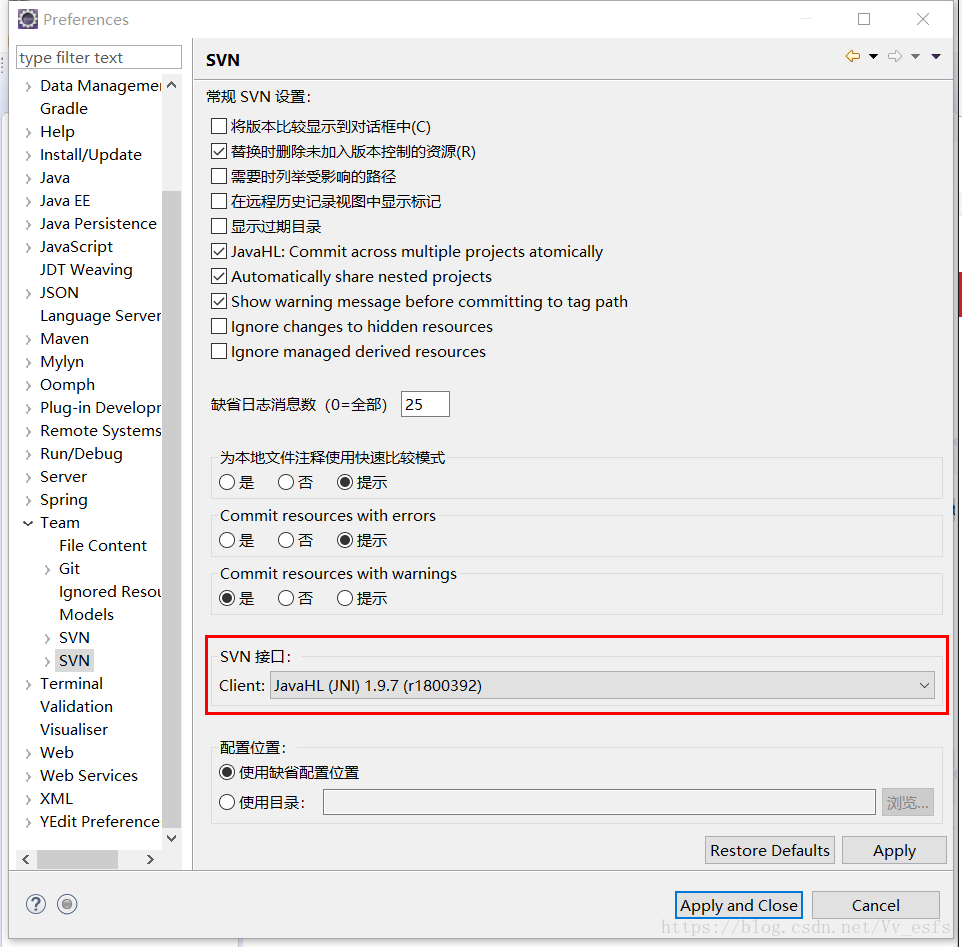Toggle 将版本比较显示到对话框中(C) checkbox
Viewport: 962px width, 947px height.
(219, 126)
